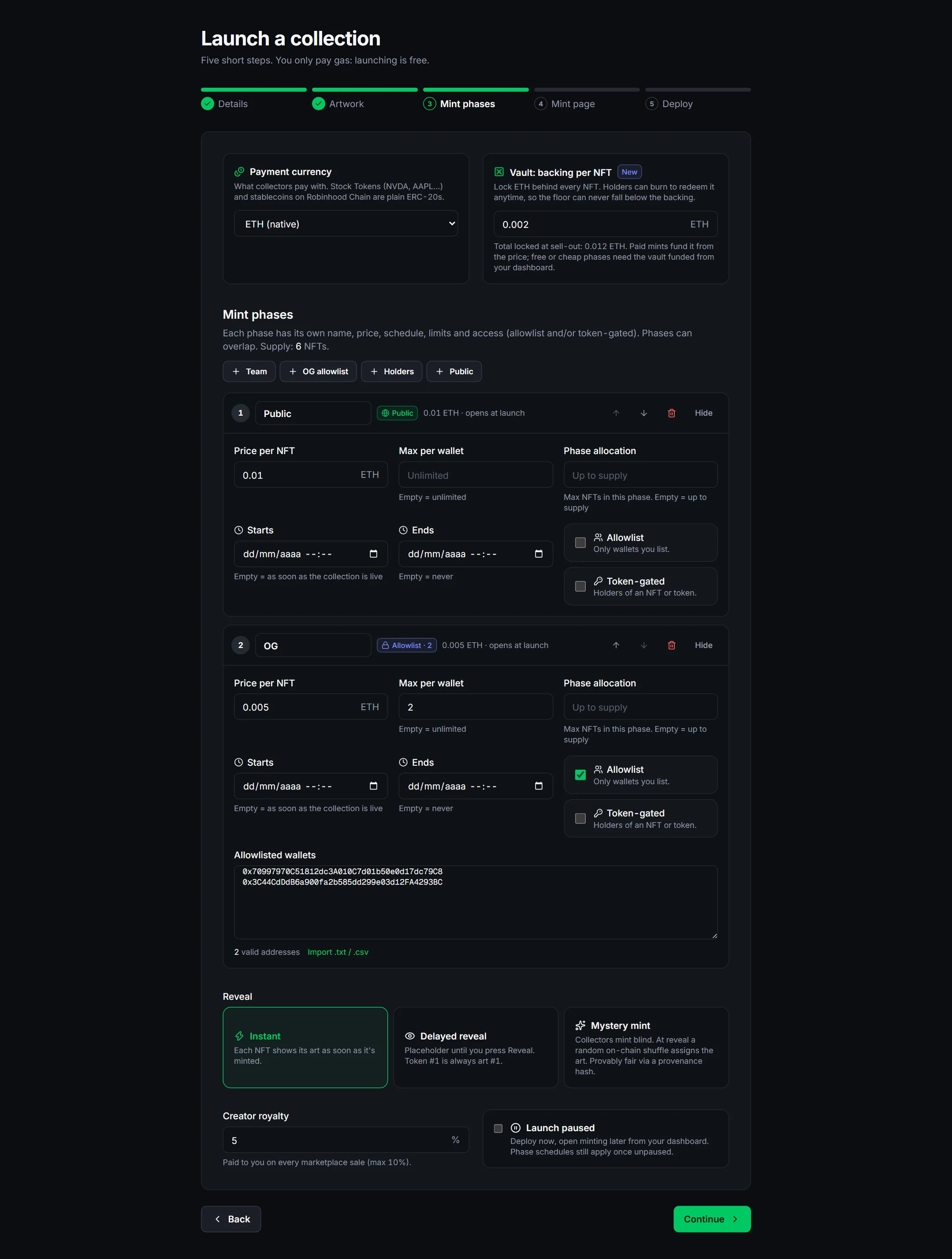Click the Creator royalty percentage field
Screen dimensions: 952x1259
pyautogui.click(x=346, y=1140)
